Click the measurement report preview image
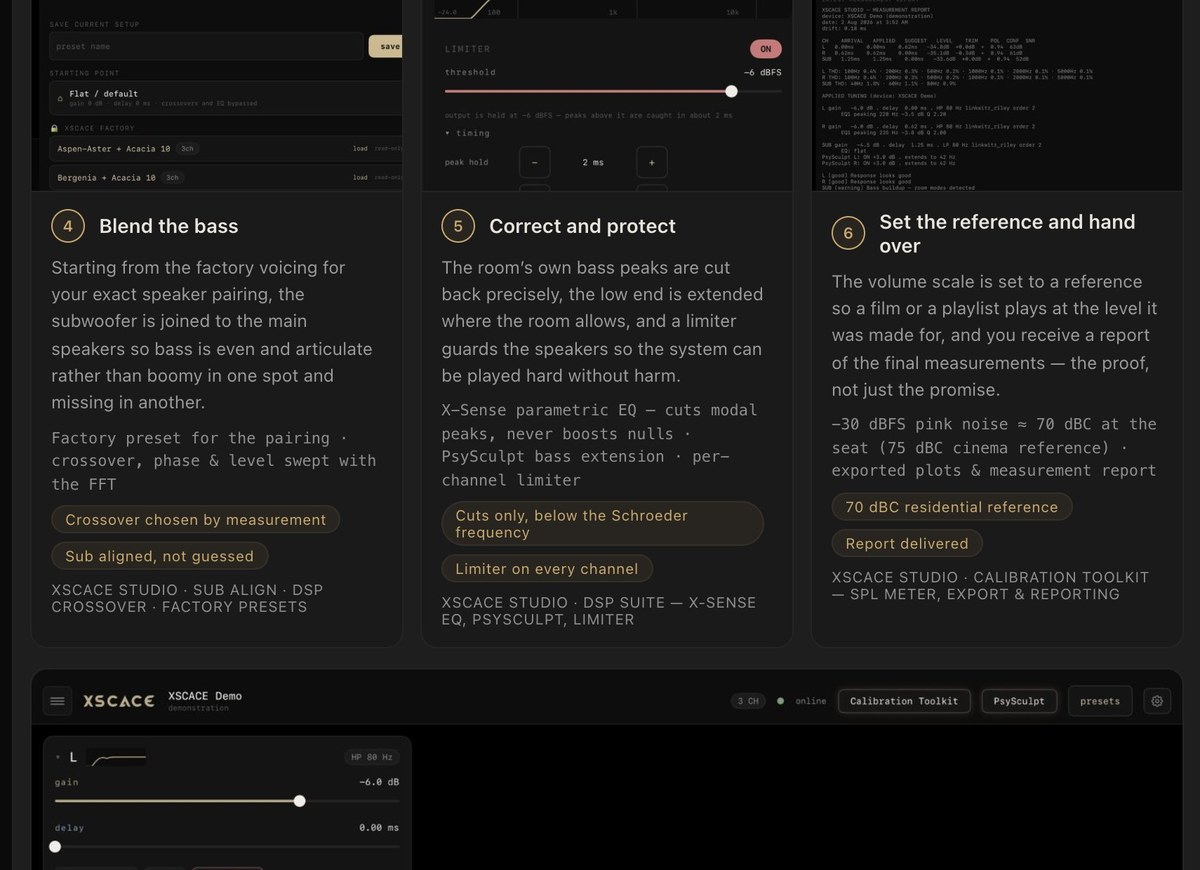 (997, 95)
